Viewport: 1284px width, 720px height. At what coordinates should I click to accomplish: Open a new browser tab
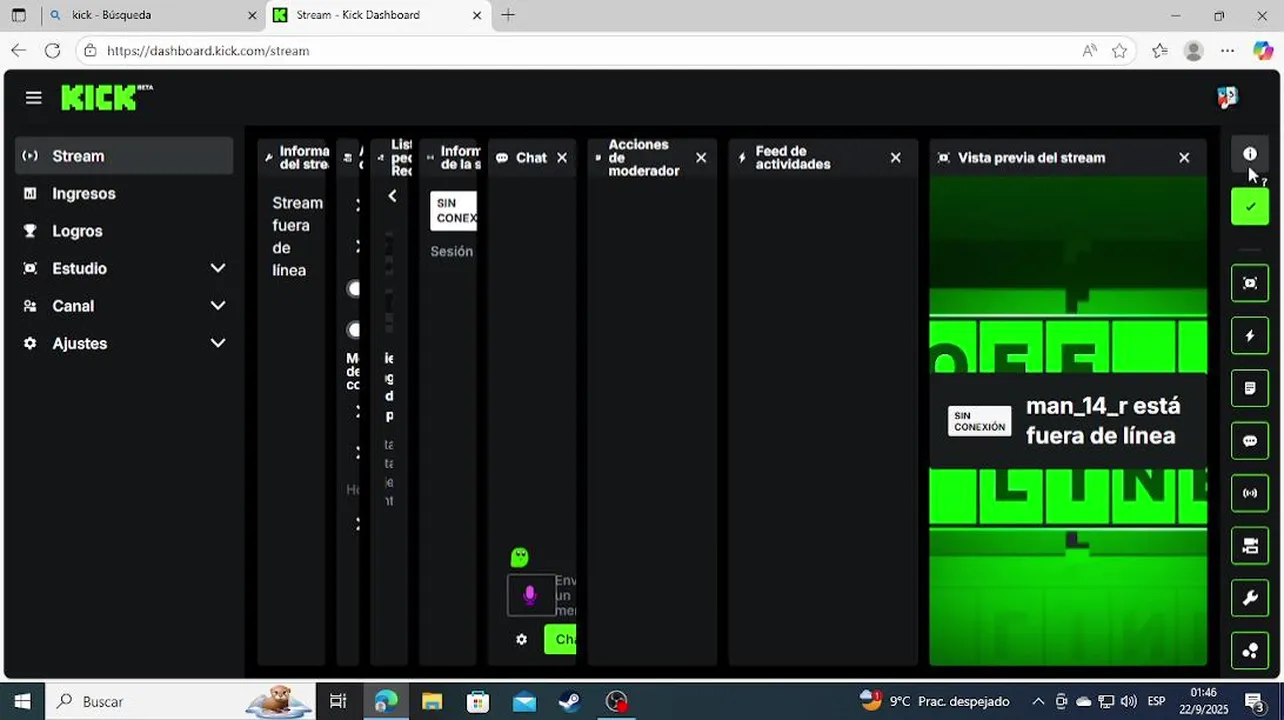pos(508,15)
